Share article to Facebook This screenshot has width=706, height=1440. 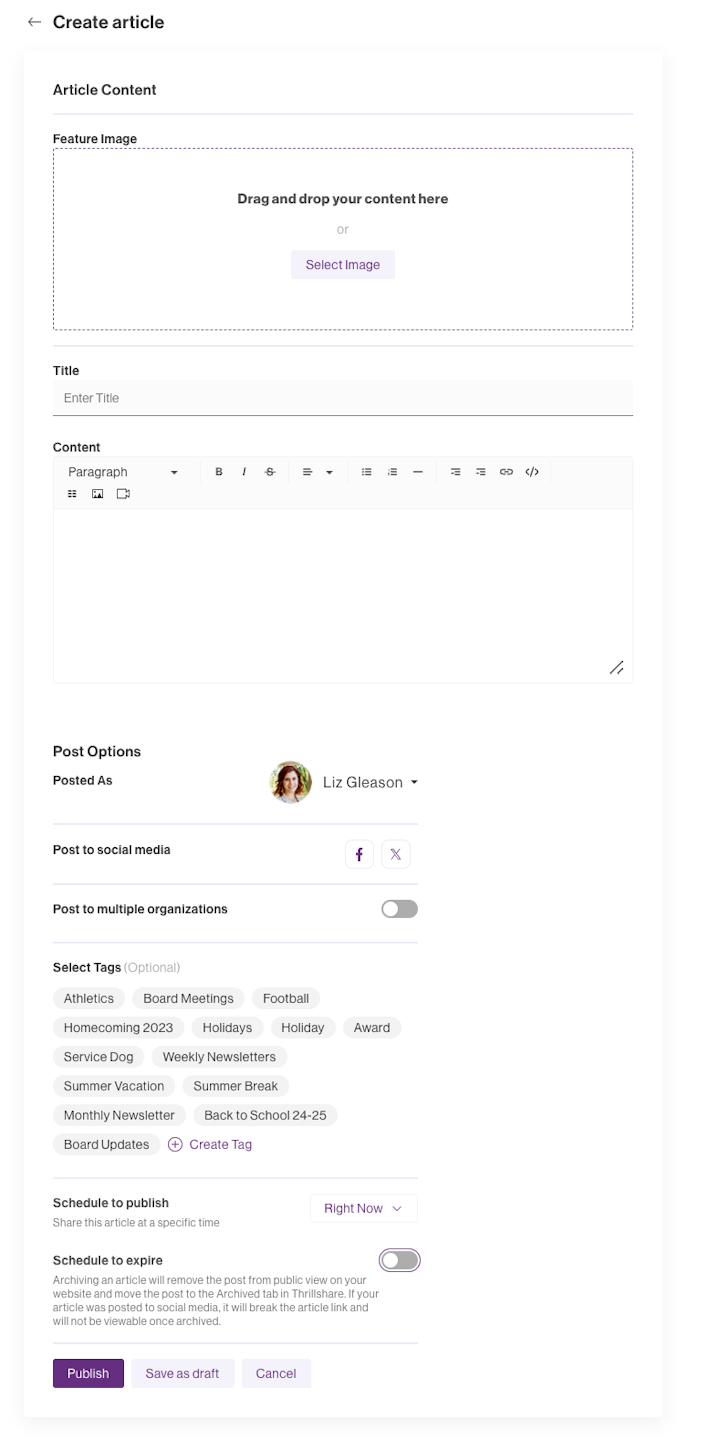(x=359, y=854)
